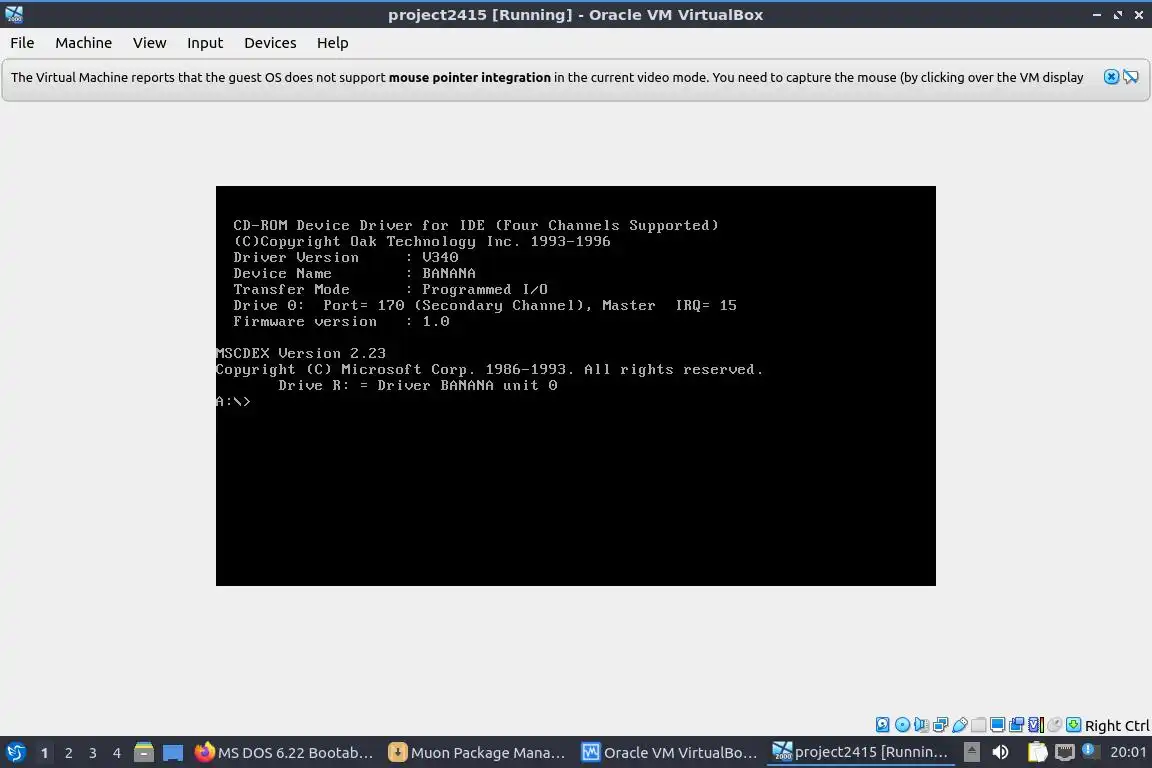Screen dimensions: 1152x768
Task: Open the Machine menu
Action: [x=84, y=43]
